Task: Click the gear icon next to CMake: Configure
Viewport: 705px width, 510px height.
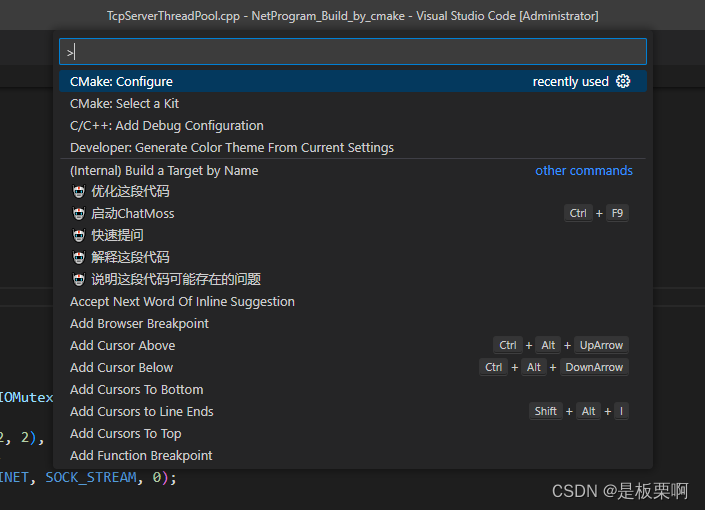Action: point(623,81)
